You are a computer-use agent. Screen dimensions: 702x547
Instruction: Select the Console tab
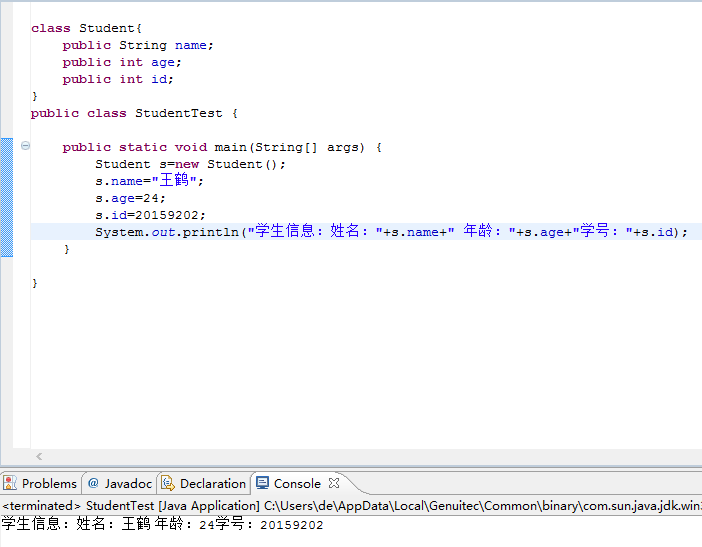[297, 483]
